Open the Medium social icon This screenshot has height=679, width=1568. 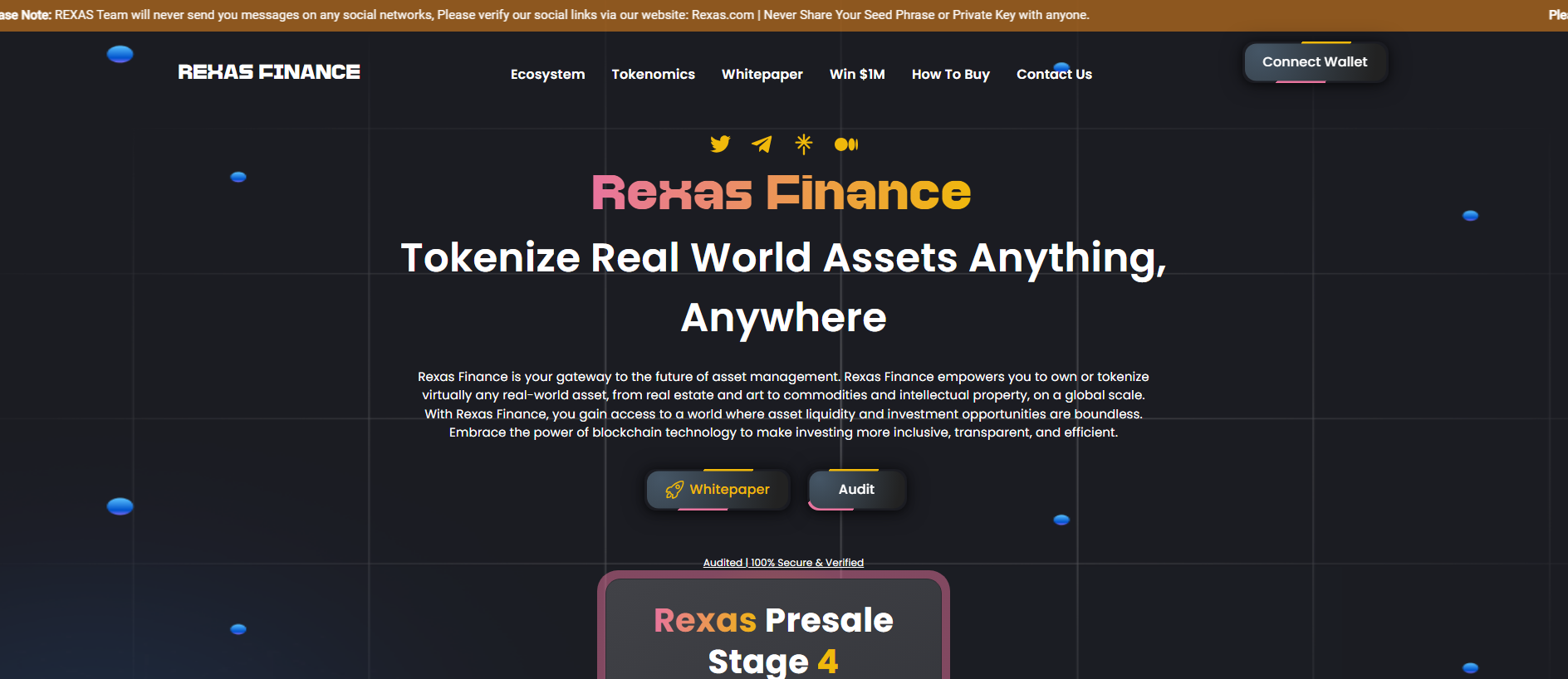coord(846,144)
